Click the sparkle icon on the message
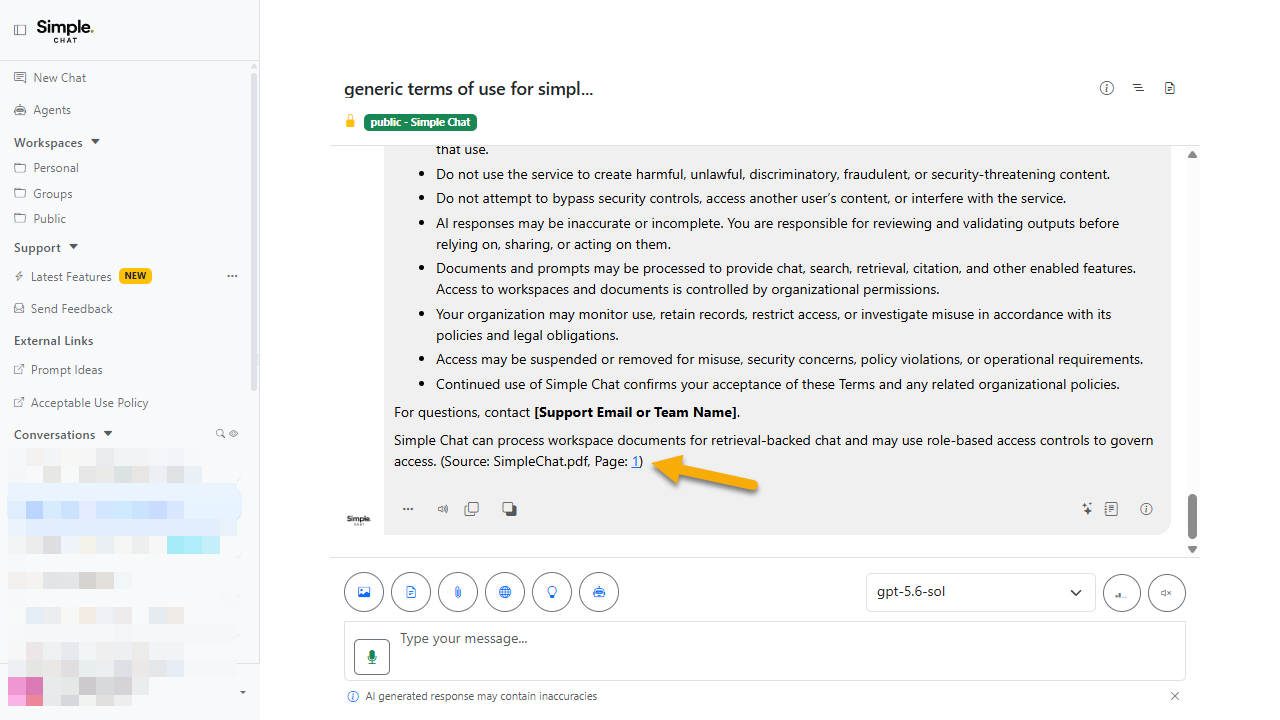Image resolution: width=1280 pixels, height=720 pixels. 1087,509
